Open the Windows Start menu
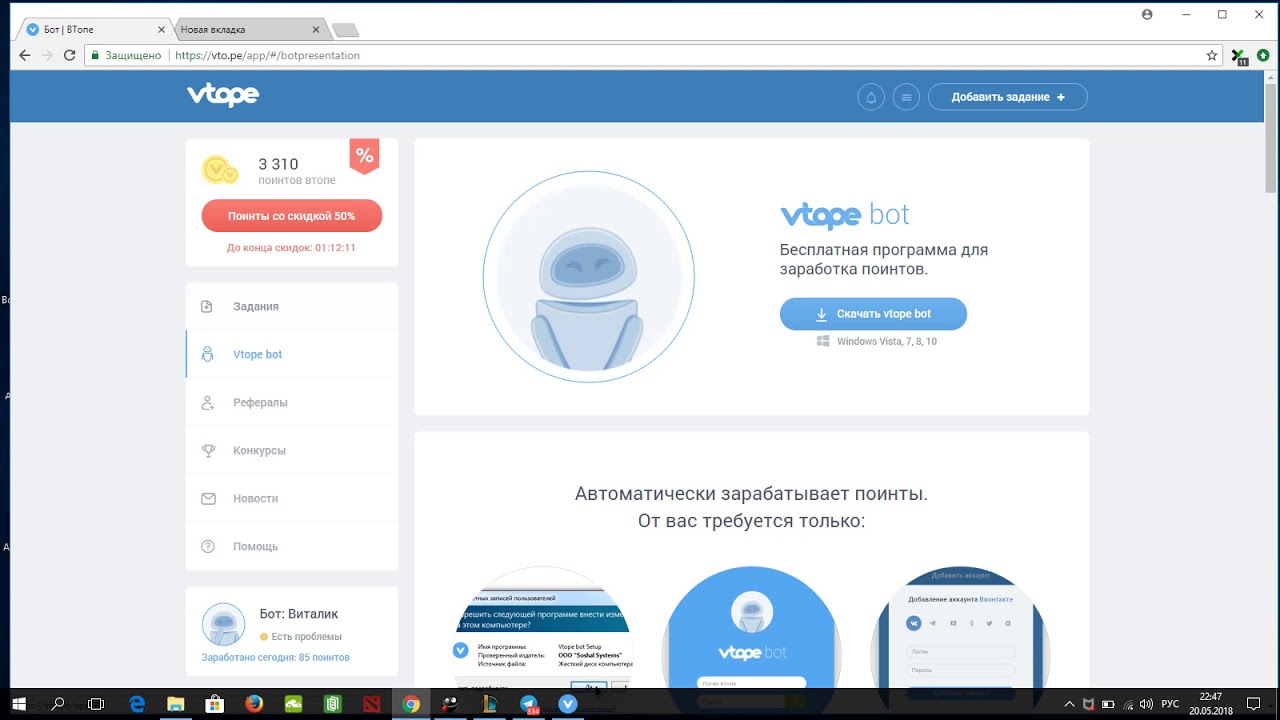This screenshot has height=720, width=1280. (18, 704)
